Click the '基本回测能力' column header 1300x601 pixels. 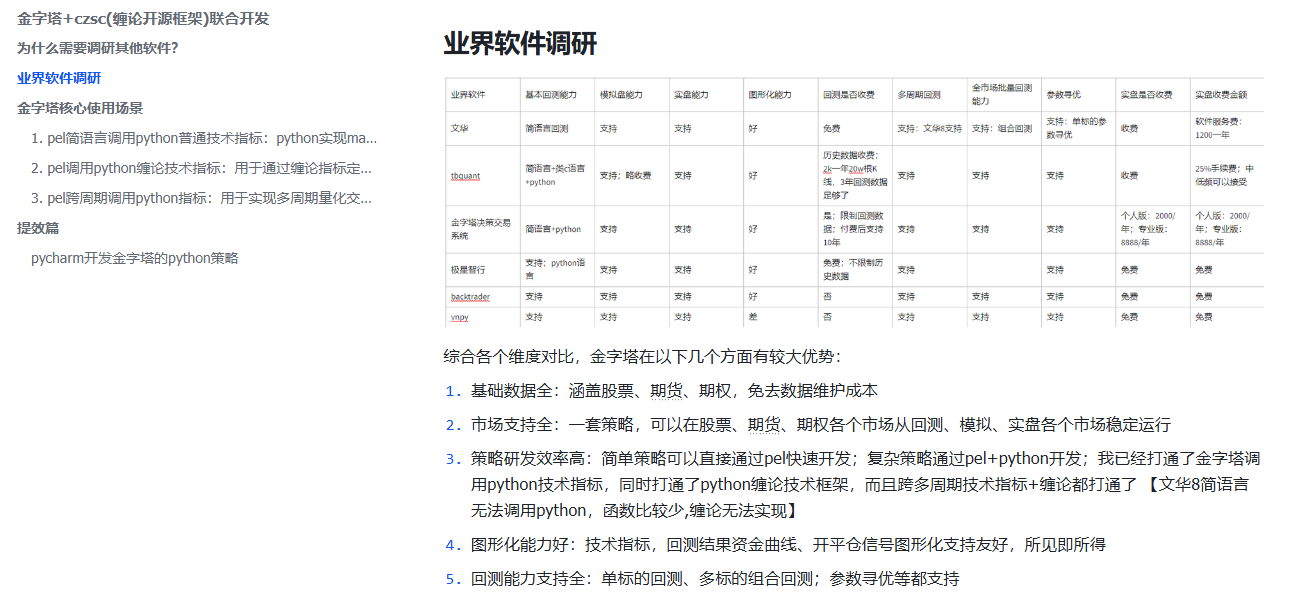coord(557,94)
